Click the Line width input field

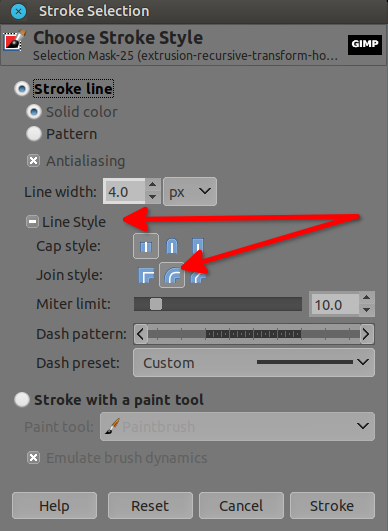124,192
